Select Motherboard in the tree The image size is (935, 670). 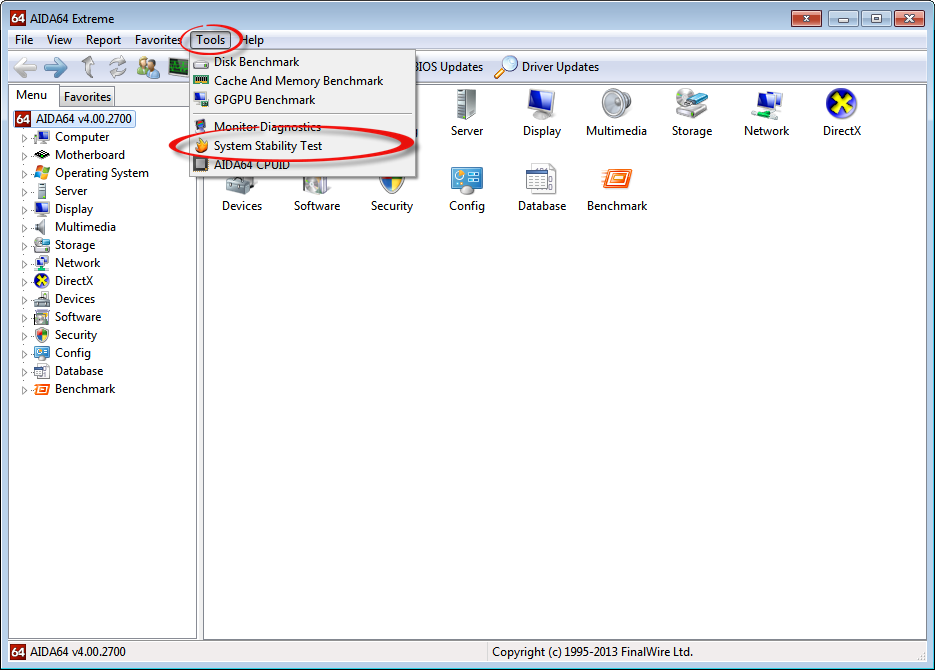[x=89, y=155]
